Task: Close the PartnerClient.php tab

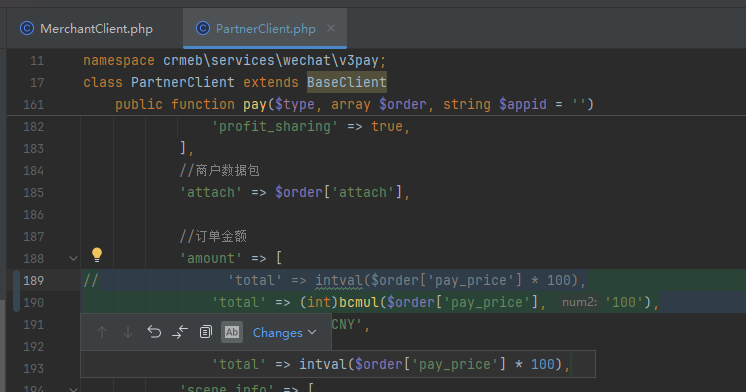Action: [331, 29]
